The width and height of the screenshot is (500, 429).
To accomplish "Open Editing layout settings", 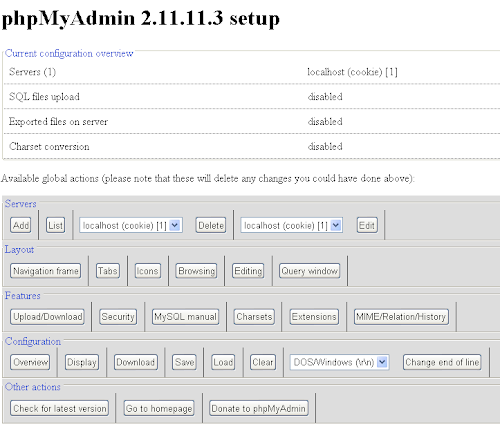I will 248,271.
